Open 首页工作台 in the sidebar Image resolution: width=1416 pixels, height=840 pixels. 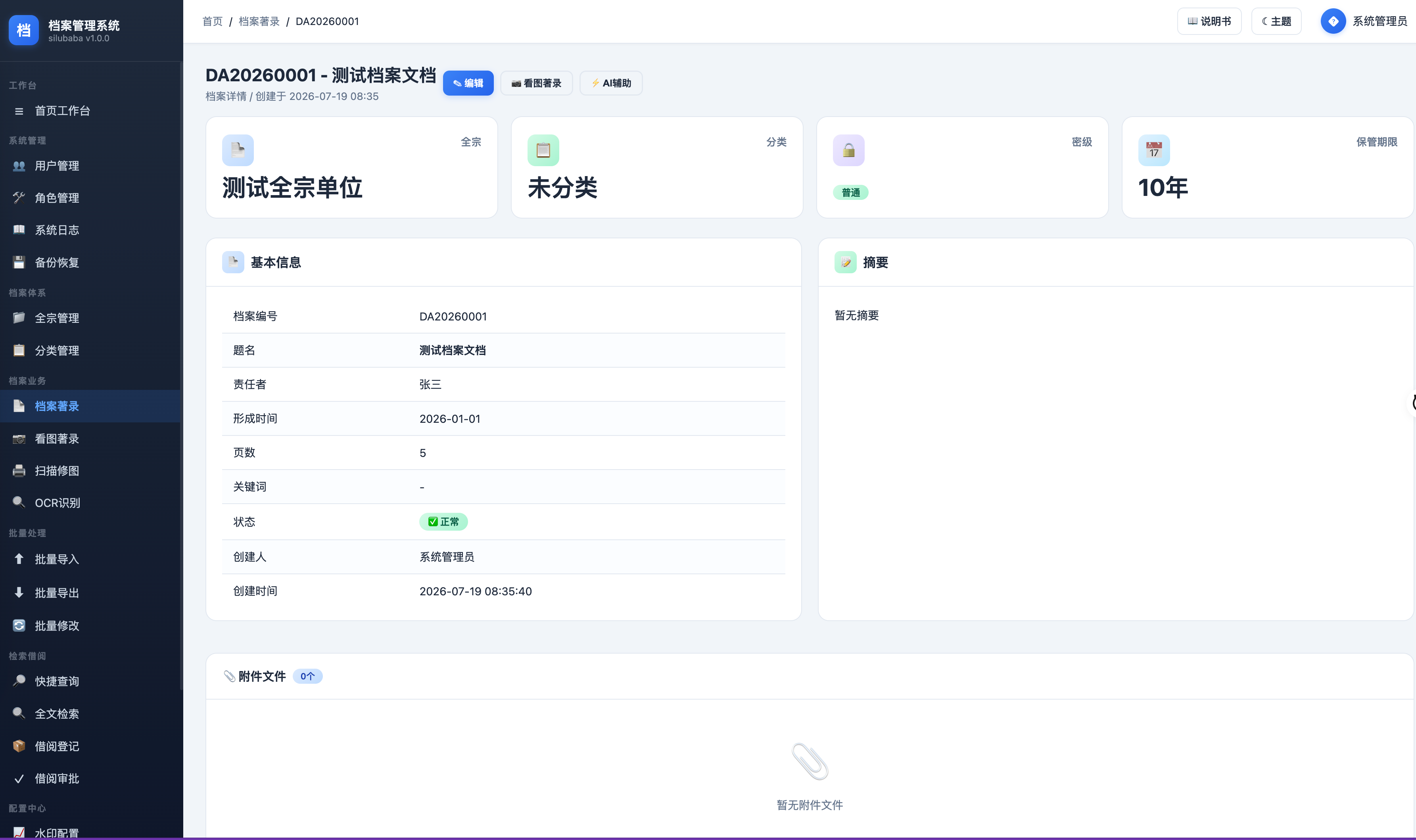click(90, 111)
